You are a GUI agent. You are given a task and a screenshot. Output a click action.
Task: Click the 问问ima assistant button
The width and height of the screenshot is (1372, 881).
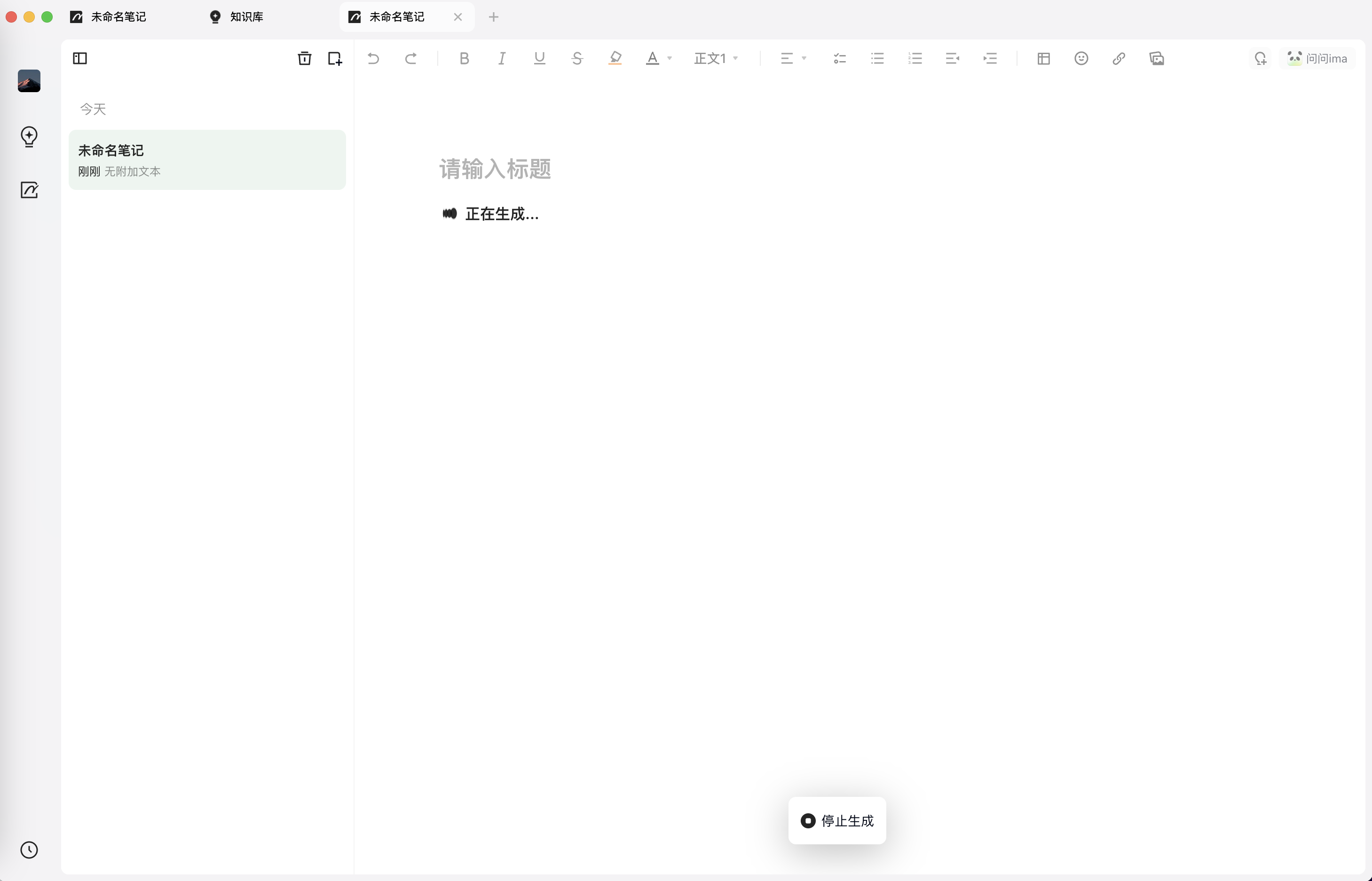1317,58
